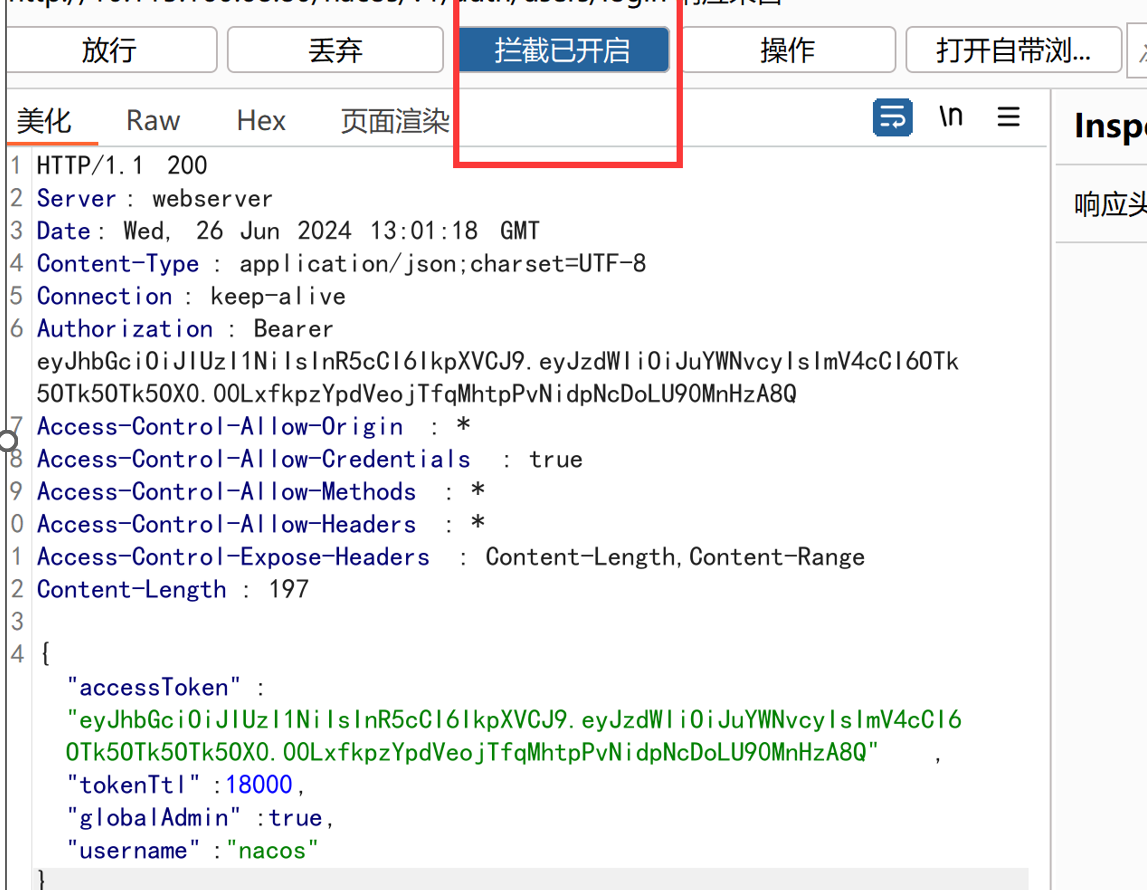This screenshot has width=1147, height=890.
Task: Click the Content-Type header line
Action: tap(342, 263)
